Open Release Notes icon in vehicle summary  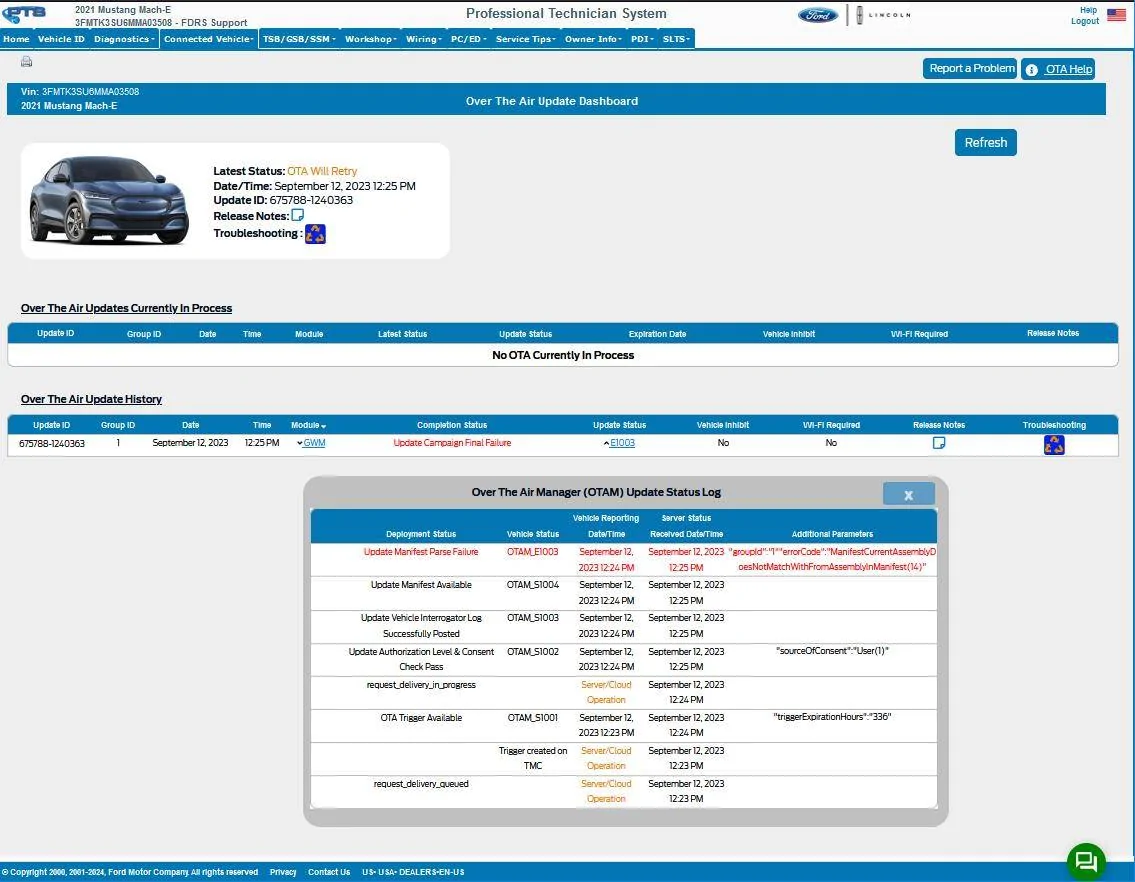298,215
